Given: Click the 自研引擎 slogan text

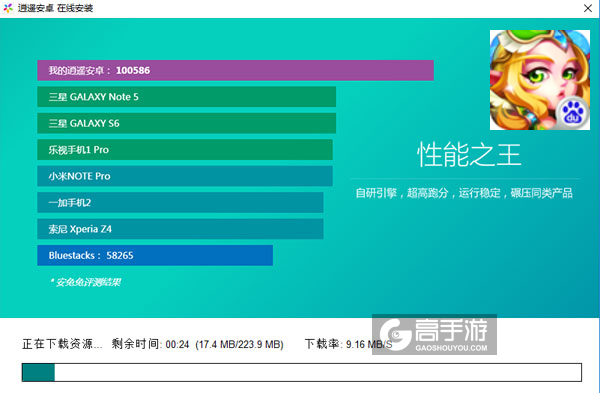Looking at the screenshot, I should pyautogui.click(x=464, y=193).
